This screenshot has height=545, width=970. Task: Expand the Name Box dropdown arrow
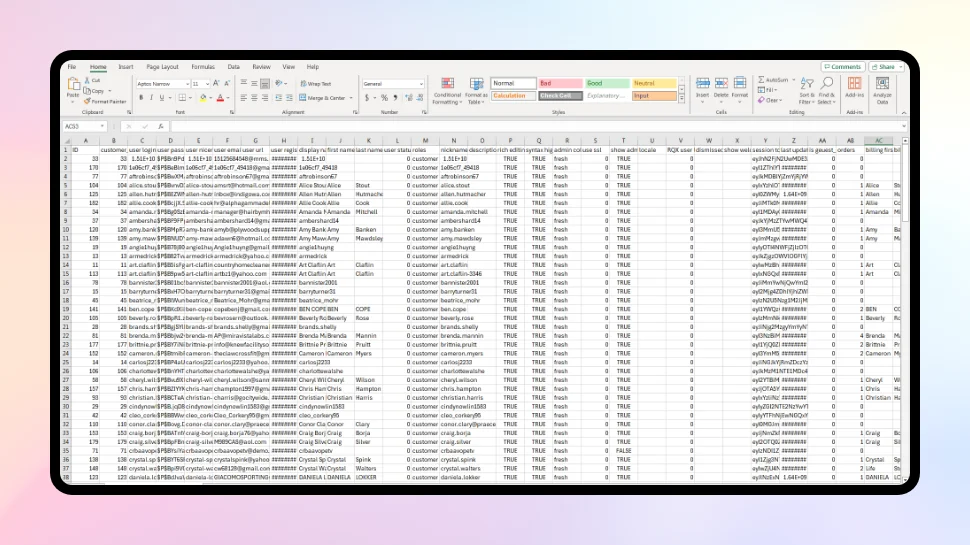click(x=102, y=126)
